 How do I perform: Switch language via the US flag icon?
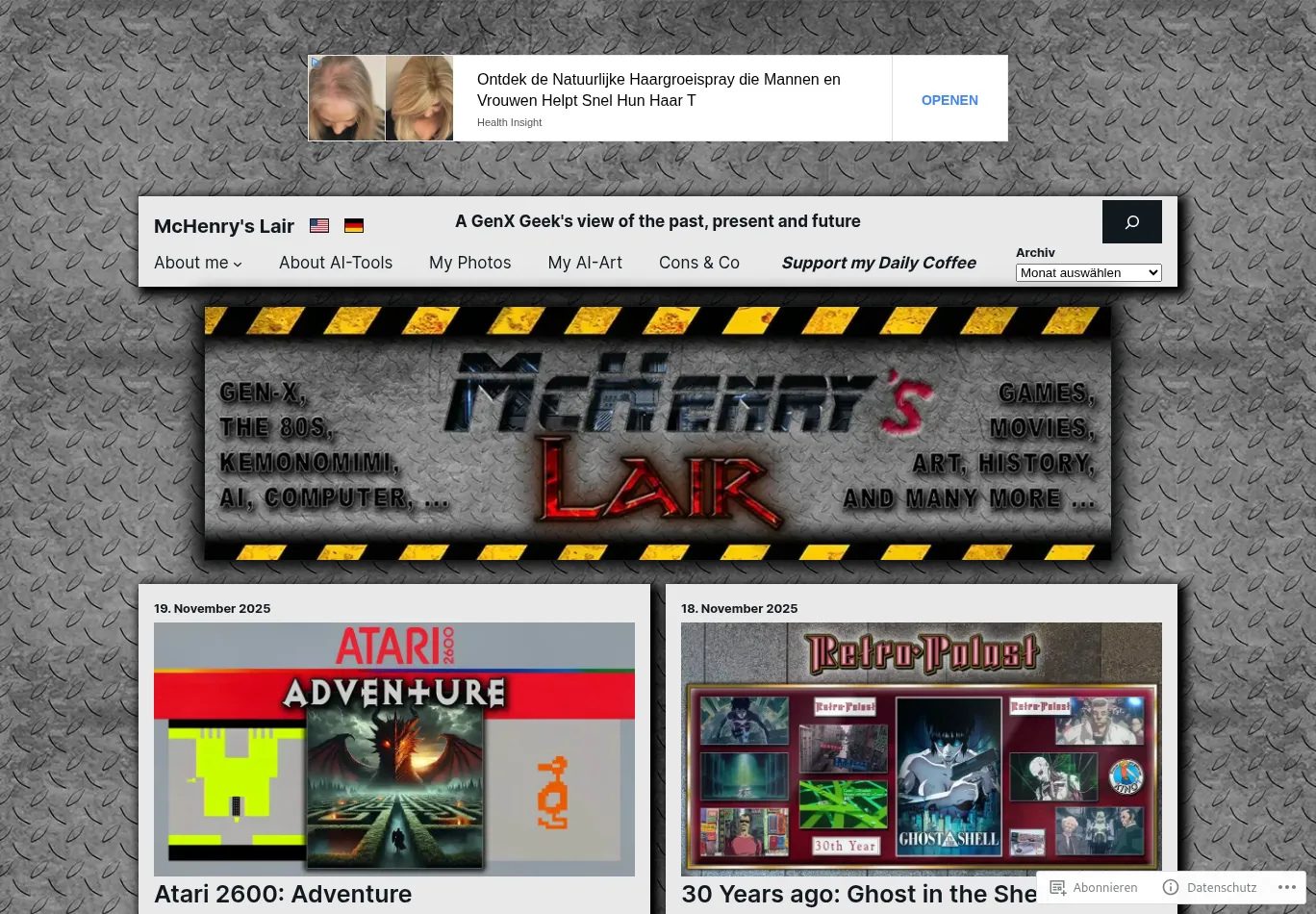(x=319, y=226)
